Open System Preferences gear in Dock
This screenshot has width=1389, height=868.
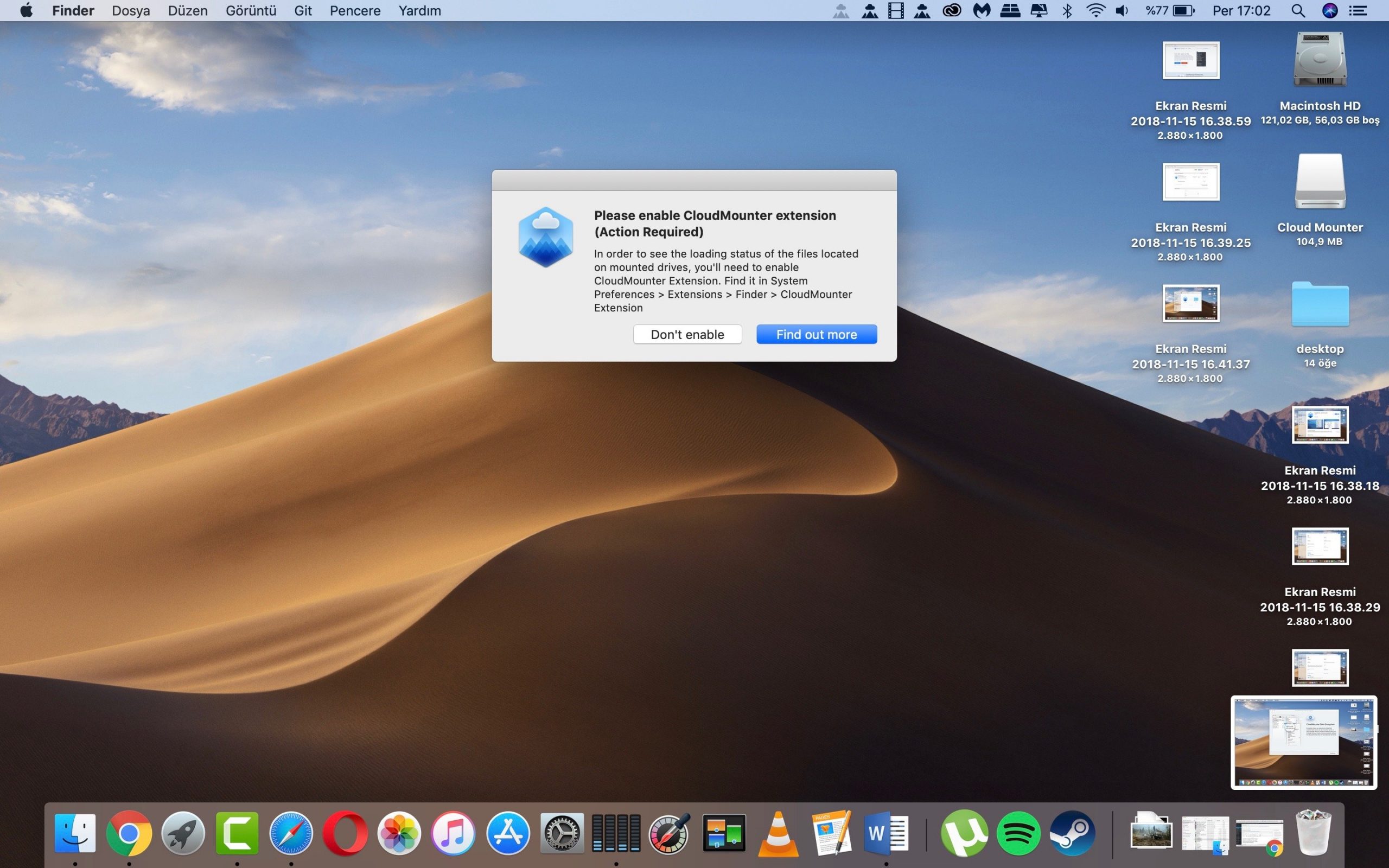(562, 833)
